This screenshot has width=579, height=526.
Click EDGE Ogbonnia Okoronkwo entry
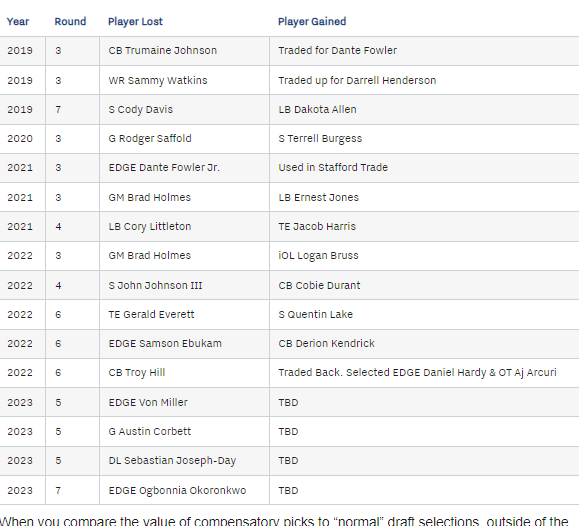point(177,491)
